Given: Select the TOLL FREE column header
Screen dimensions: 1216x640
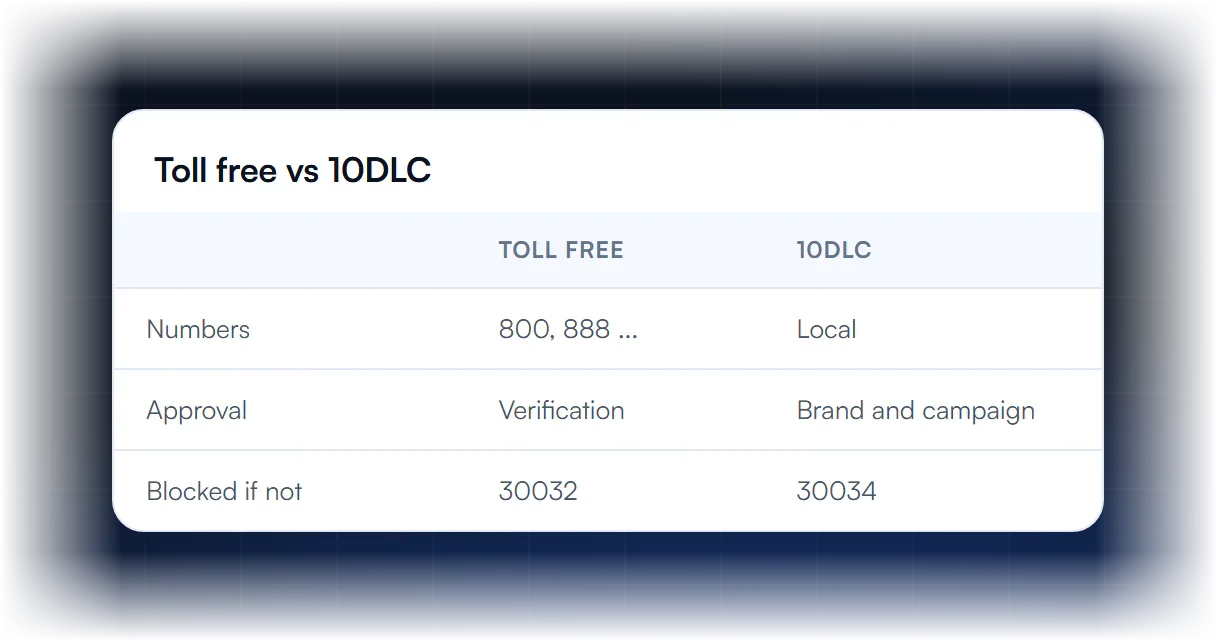Looking at the screenshot, I should pos(561,250).
